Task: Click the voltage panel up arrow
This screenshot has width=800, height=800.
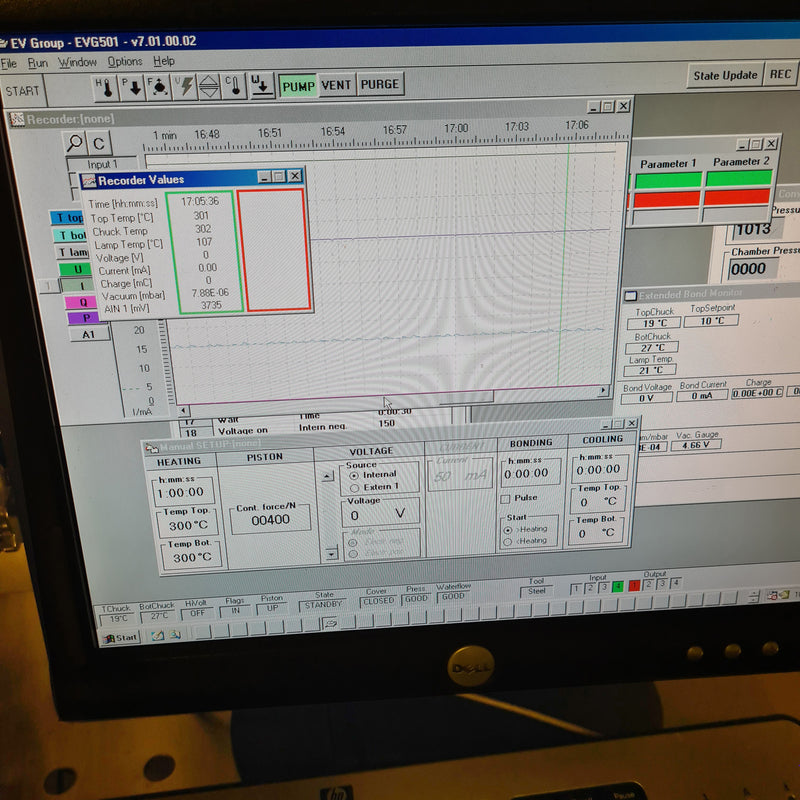Action: click(x=328, y=477)
